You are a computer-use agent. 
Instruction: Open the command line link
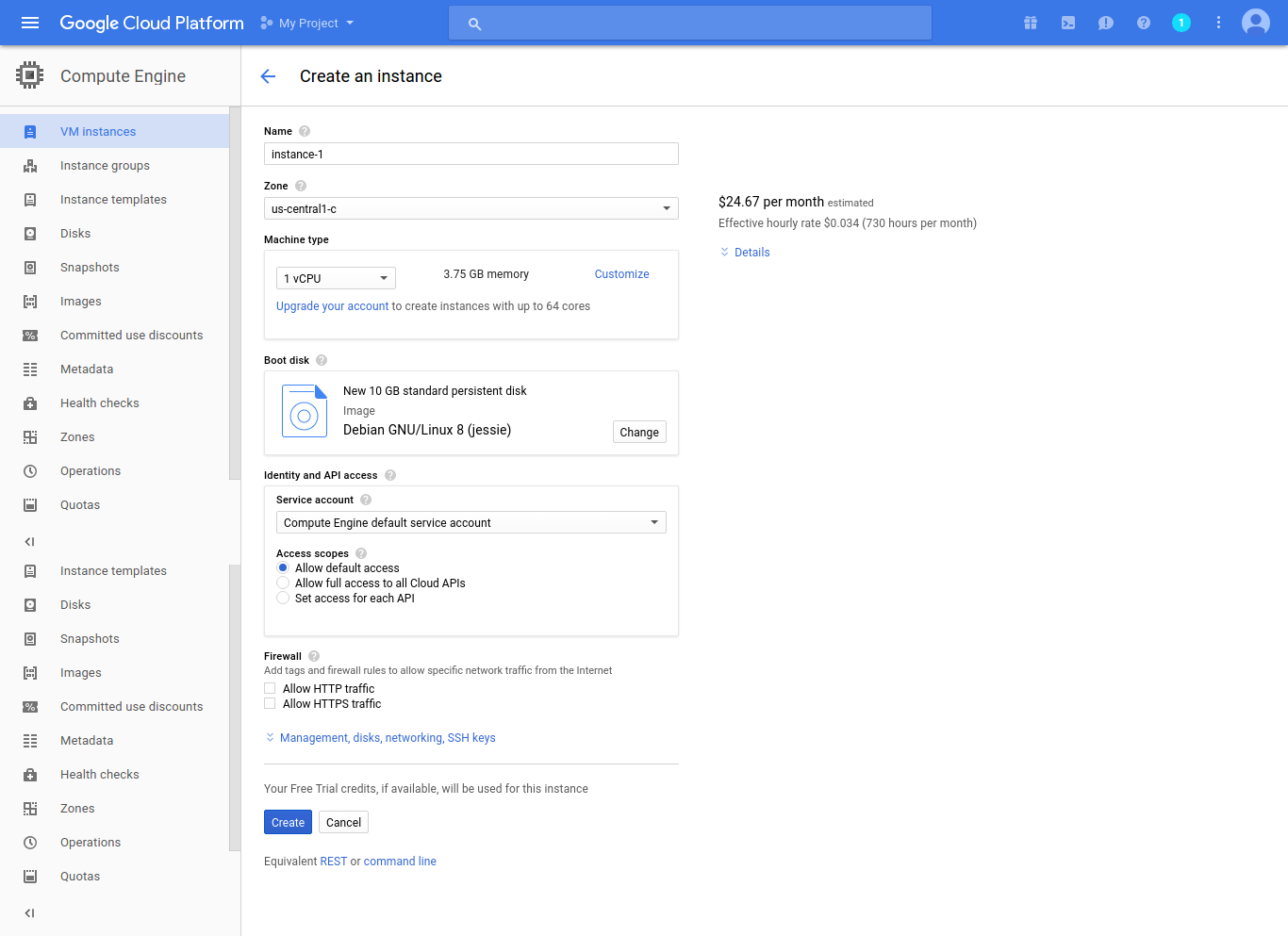(x=400, y=862)
